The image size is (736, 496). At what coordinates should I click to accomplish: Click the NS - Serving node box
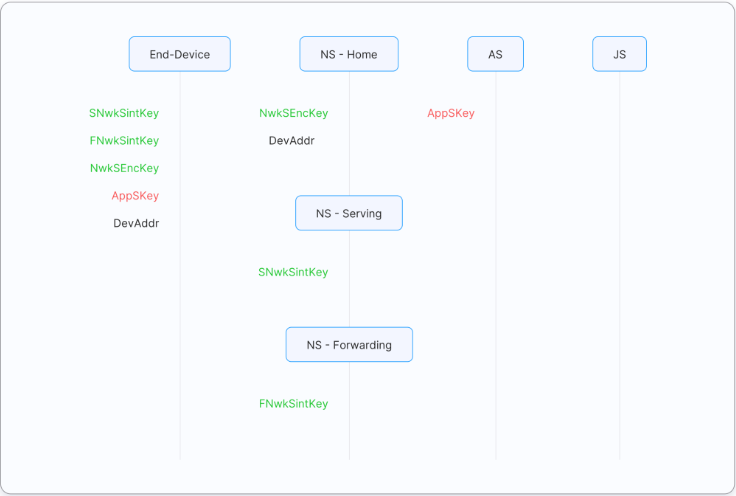(349, 213)
